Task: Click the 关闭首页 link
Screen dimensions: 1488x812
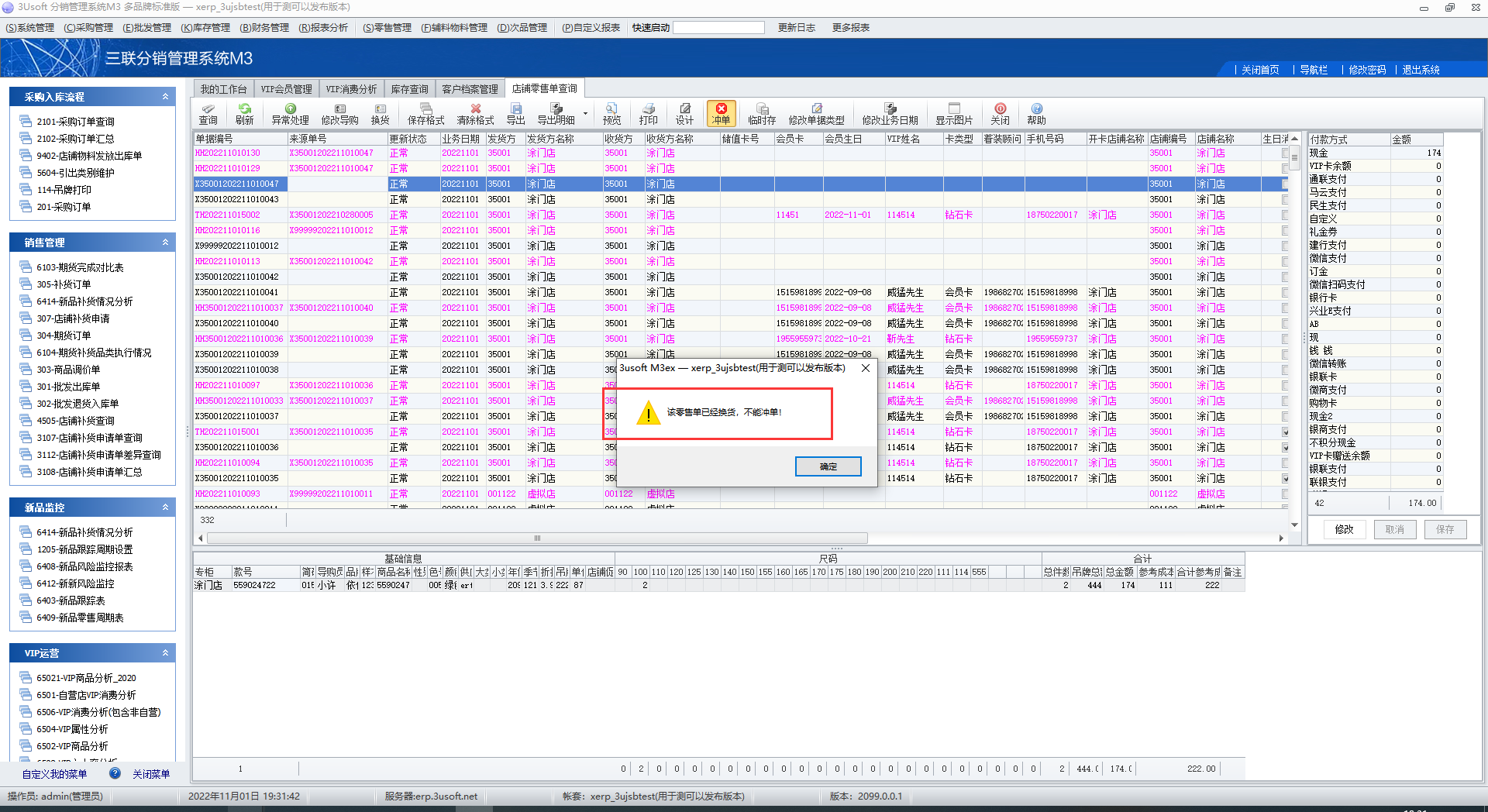Action: [x=1260, y=70]
